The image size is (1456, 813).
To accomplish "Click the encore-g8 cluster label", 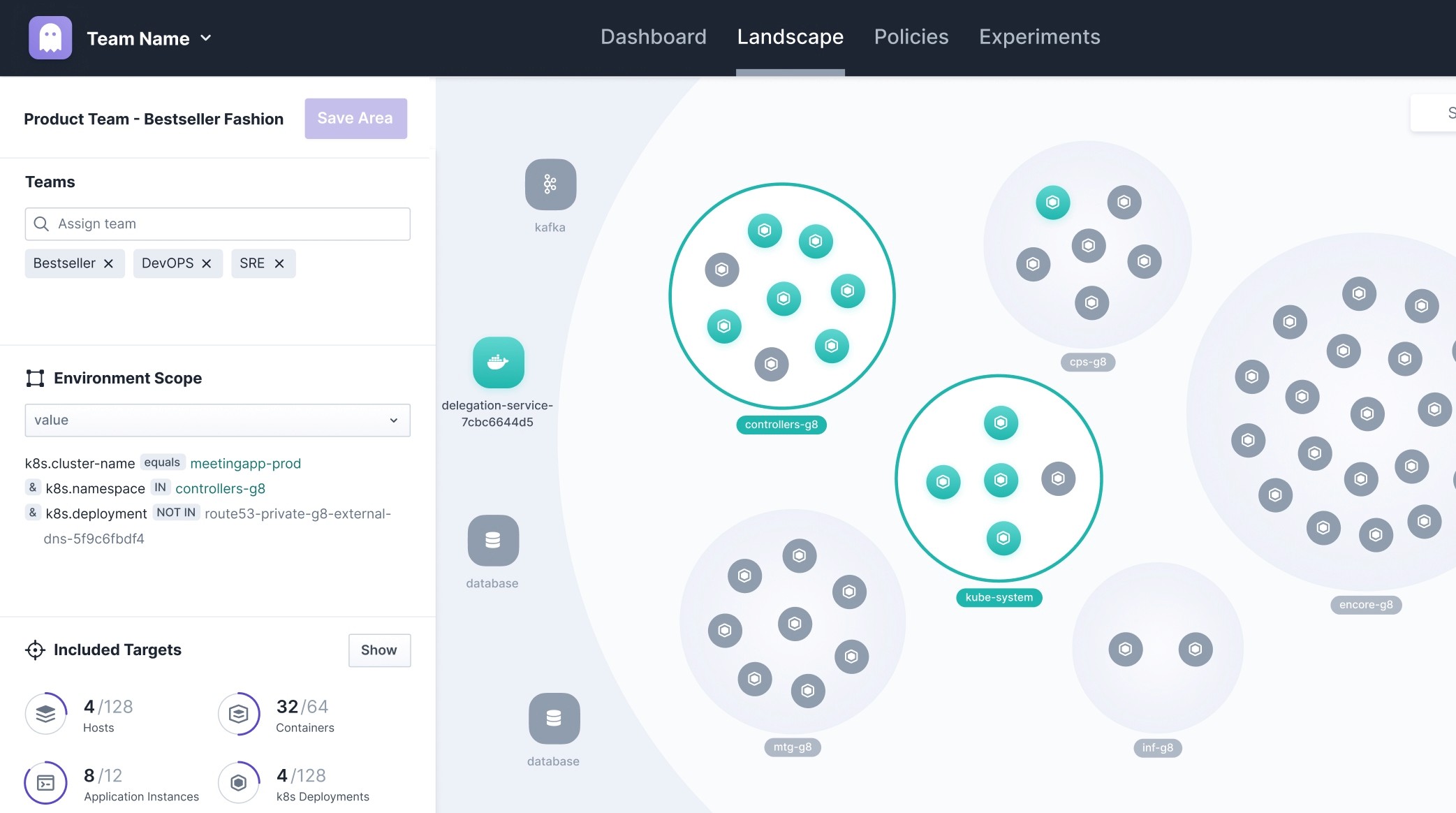I will pos(1366,605).
